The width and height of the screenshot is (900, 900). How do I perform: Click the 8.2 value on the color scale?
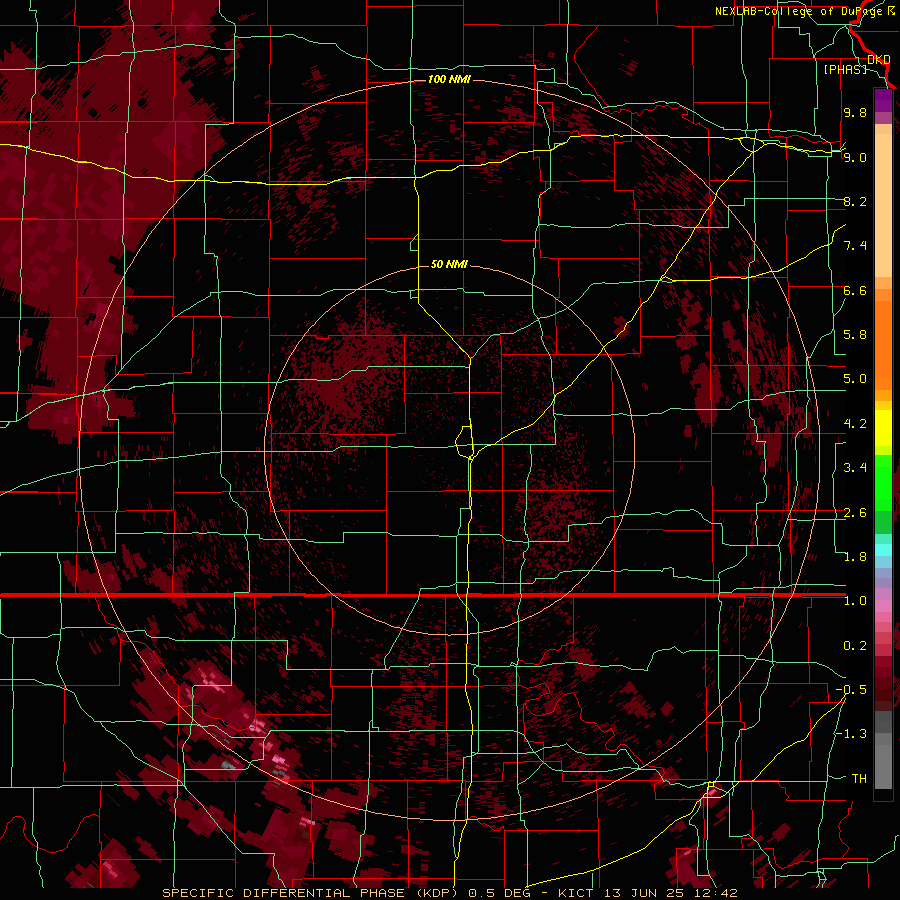855,201
